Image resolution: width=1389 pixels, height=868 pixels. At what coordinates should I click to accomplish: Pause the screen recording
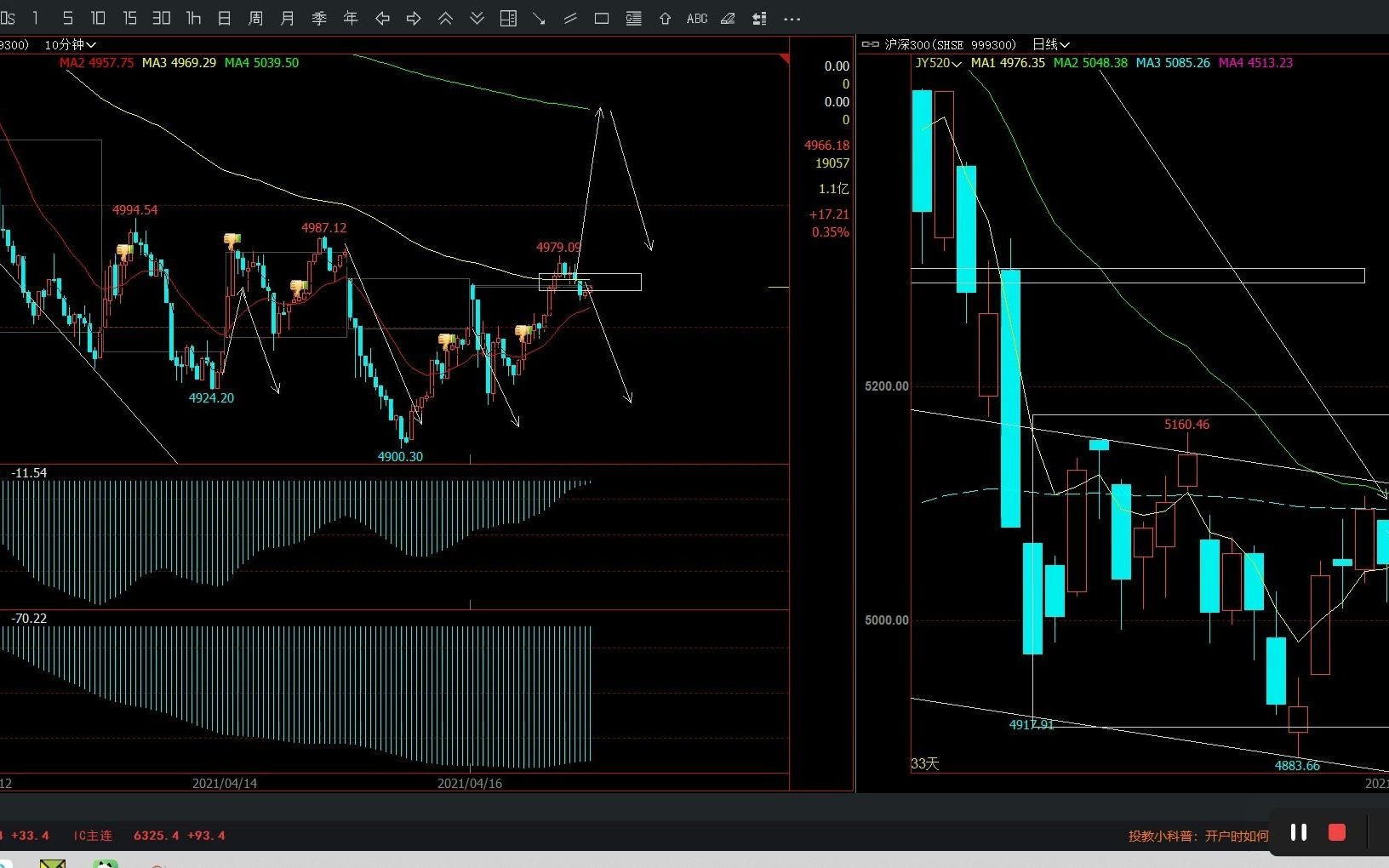coord(1299,832)
